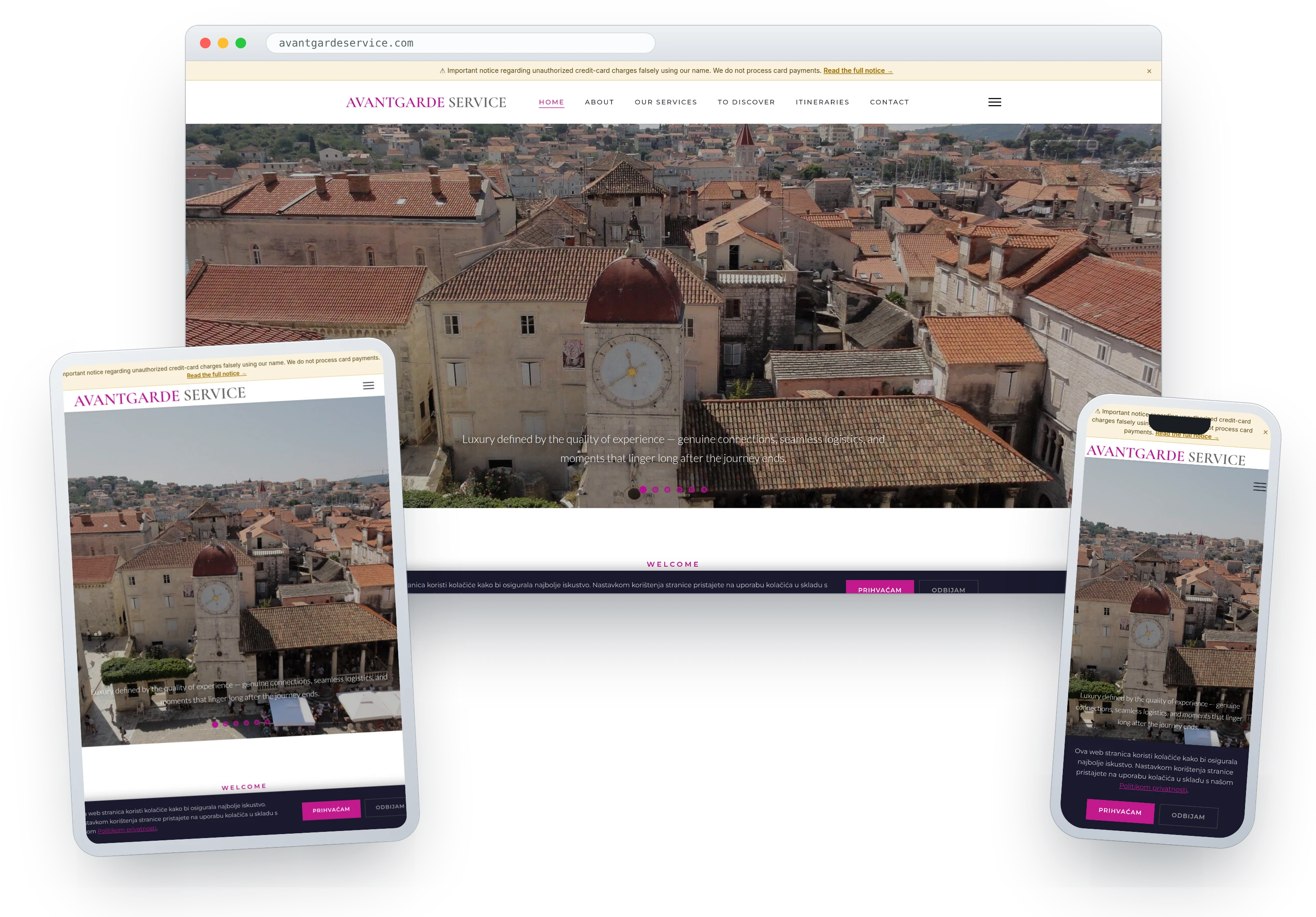Click ODBIJAM cookie button on tablet
Image resolution: width=1316 pixels, height=917 pixels.
(x=386, y=807)
